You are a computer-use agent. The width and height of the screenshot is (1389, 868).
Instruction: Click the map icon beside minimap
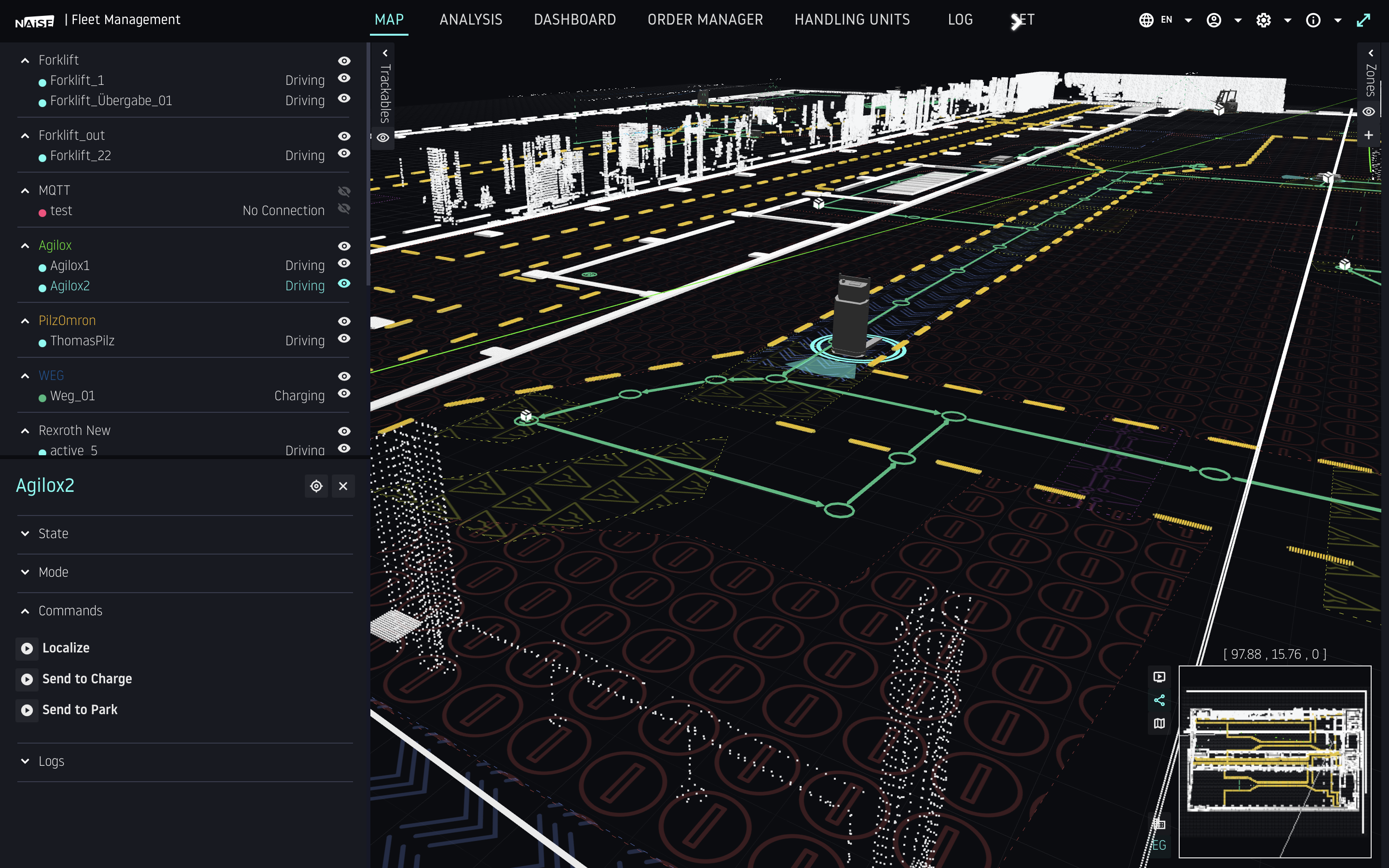[1159, 724]
